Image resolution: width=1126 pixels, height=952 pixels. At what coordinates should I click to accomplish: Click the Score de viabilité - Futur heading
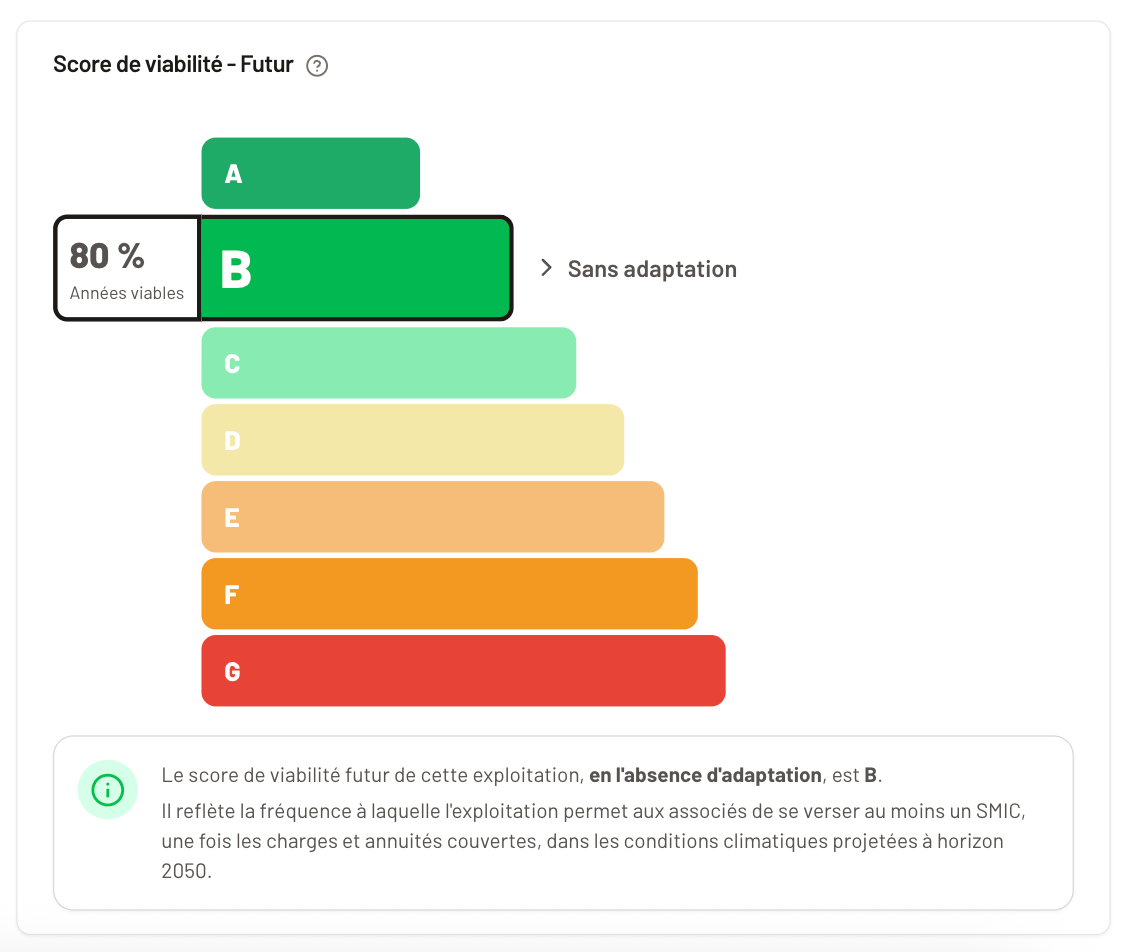tap(173, 65)
